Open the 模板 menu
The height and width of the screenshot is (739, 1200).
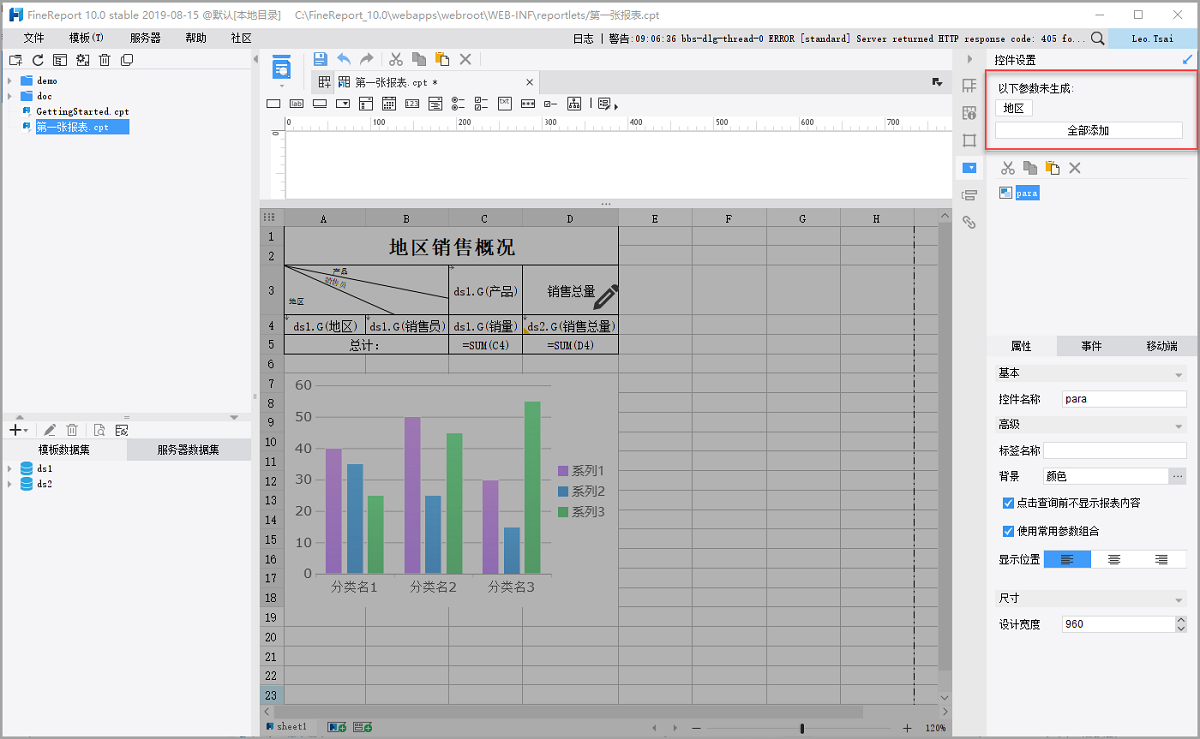86,38
